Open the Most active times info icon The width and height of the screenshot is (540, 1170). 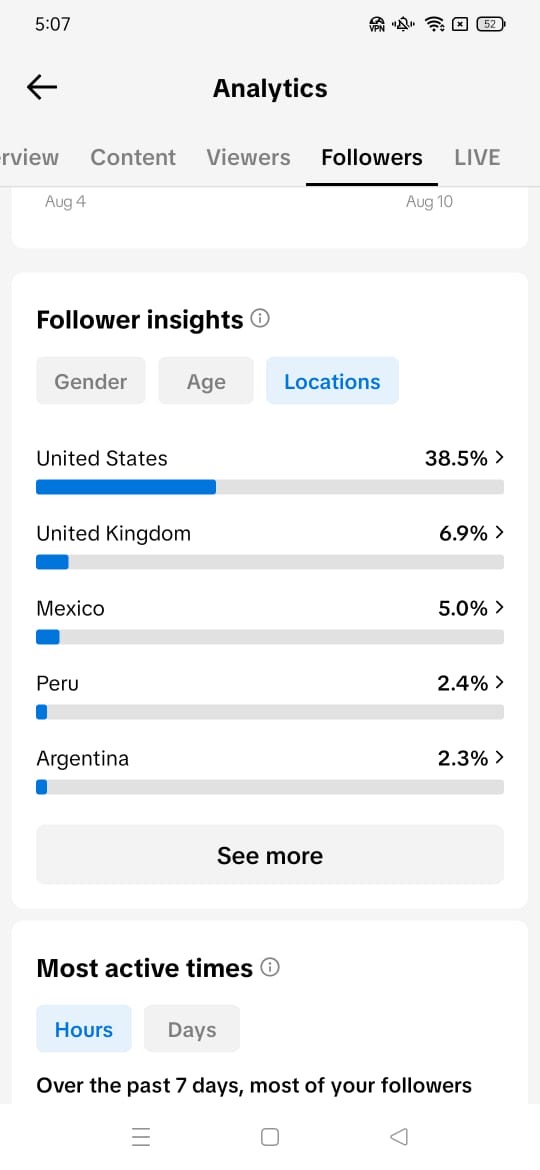tap(270, 968)
